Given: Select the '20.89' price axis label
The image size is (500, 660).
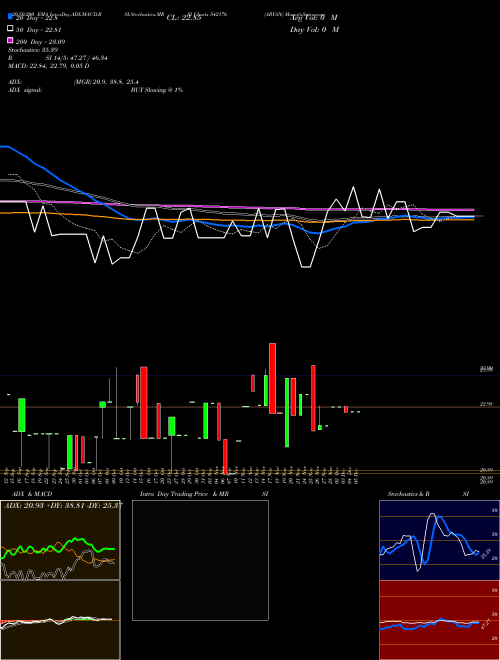Looking at the screenshot, I should [486, 470].
